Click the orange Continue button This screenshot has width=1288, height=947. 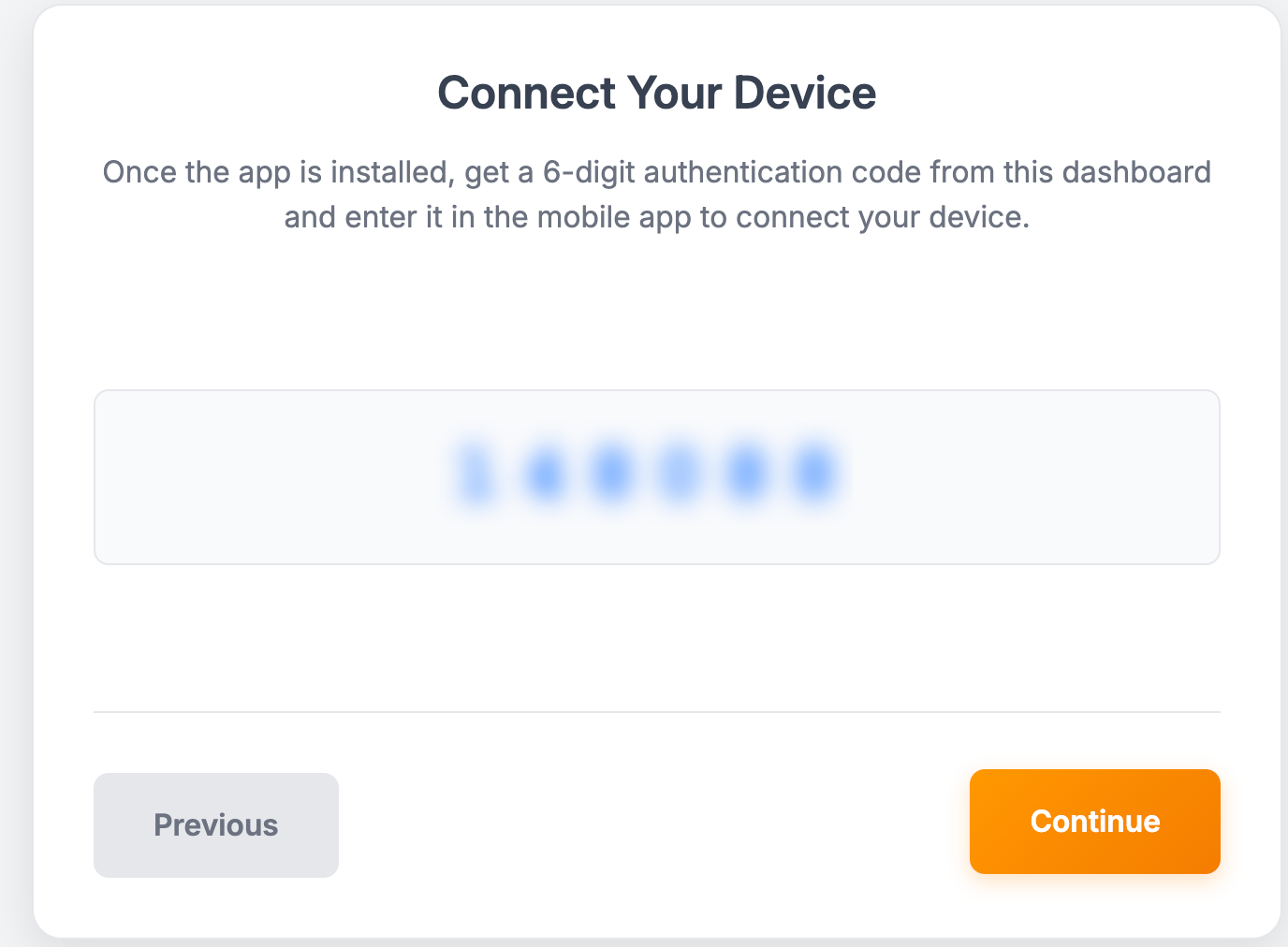[1094, 821]
